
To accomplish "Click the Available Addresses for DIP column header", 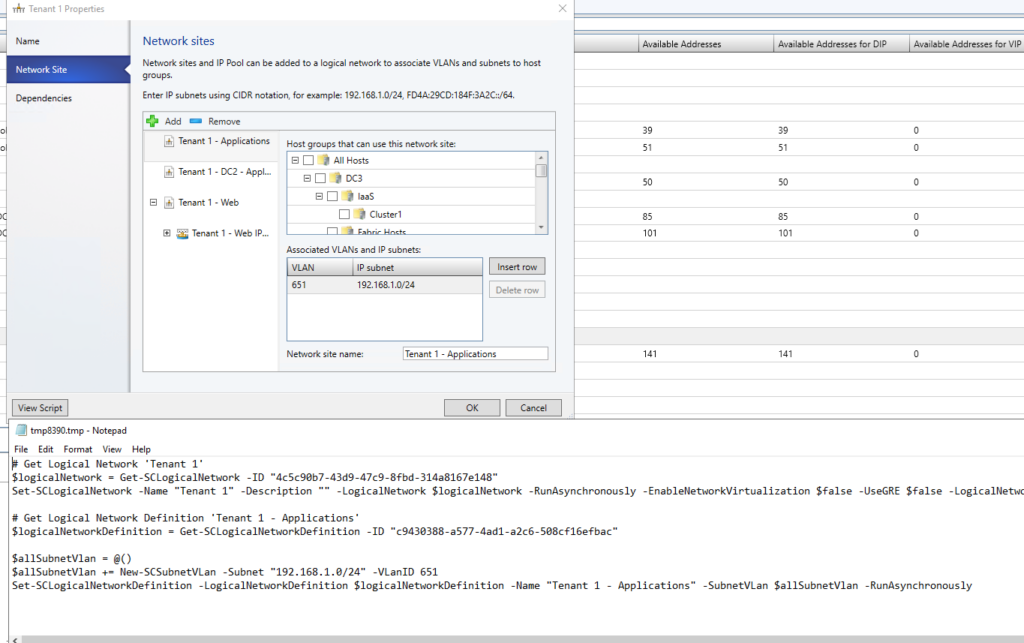I will (841, 44).
